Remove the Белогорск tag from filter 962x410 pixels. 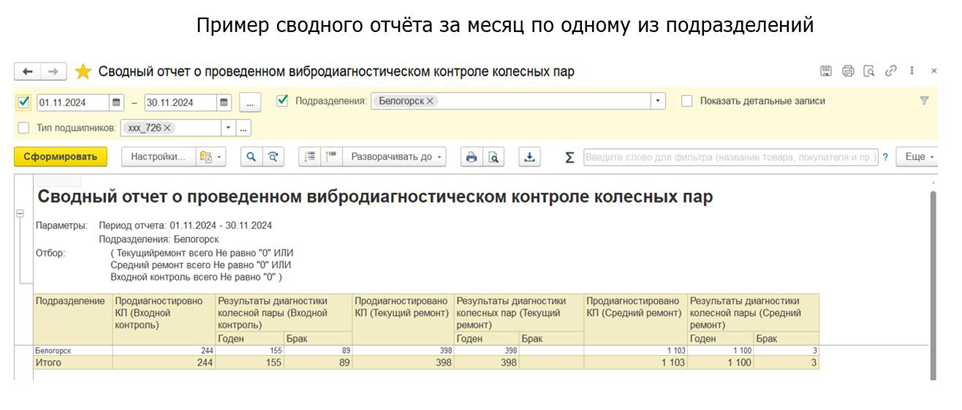pyautogui.click(x=430, y=101)
